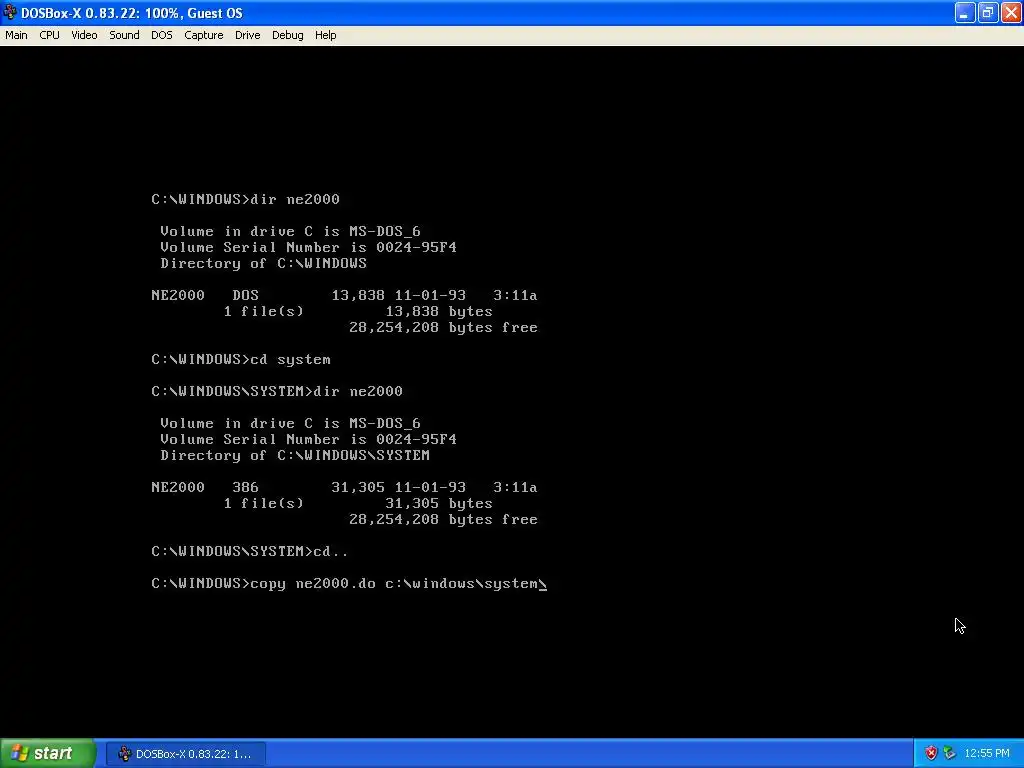Open the Capture menu

tap(204, 35)
